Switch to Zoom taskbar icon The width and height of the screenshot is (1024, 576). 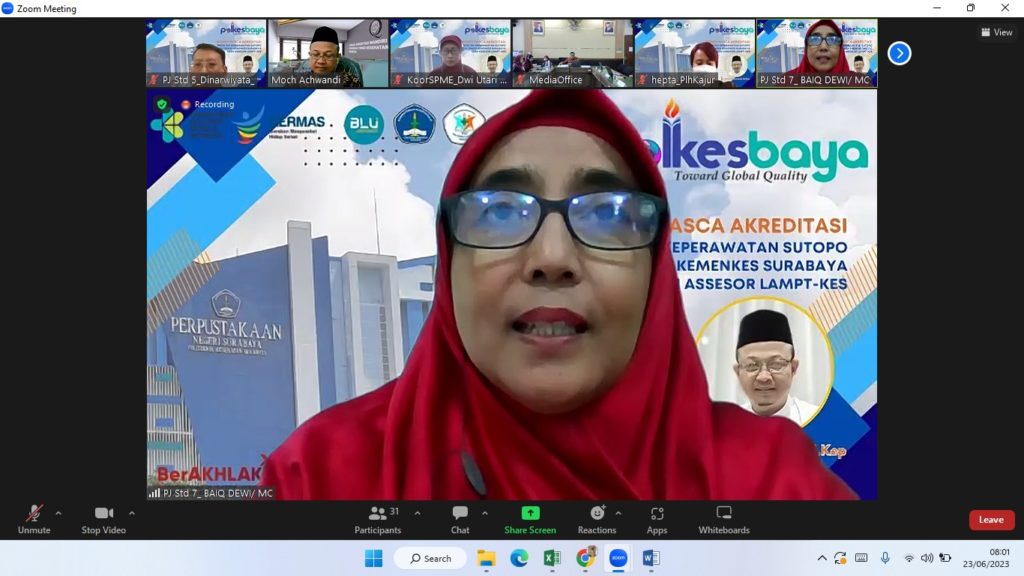pyautogui.click(x=618, y=558)
